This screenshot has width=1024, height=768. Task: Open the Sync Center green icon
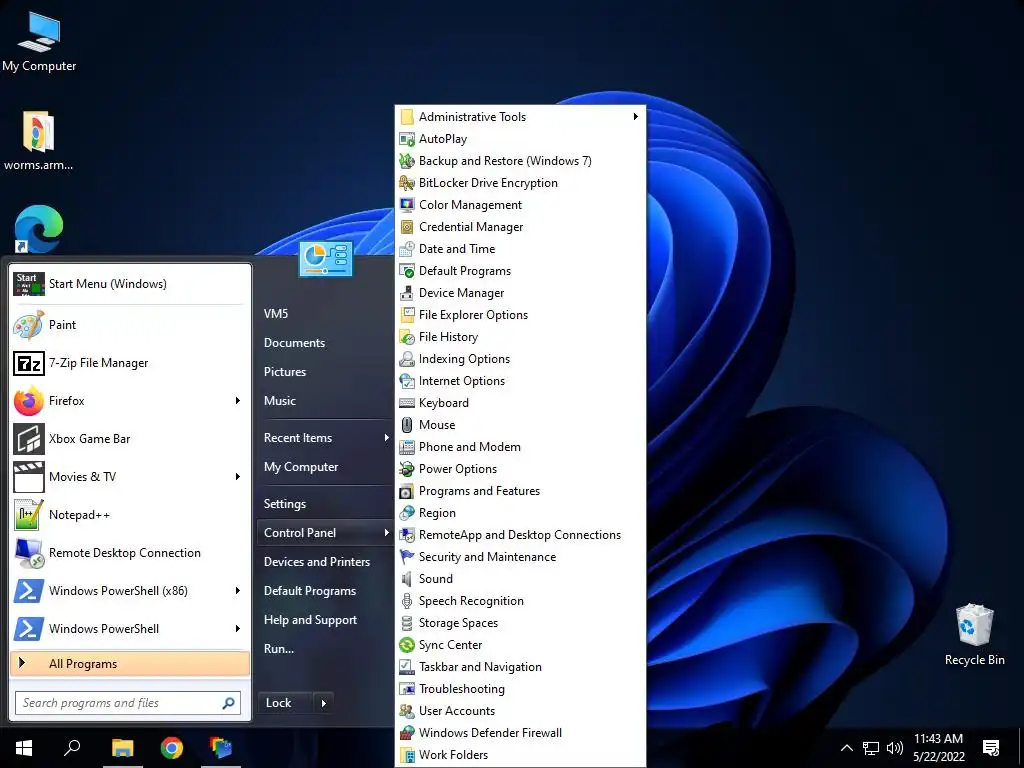(x=407, y=645)
